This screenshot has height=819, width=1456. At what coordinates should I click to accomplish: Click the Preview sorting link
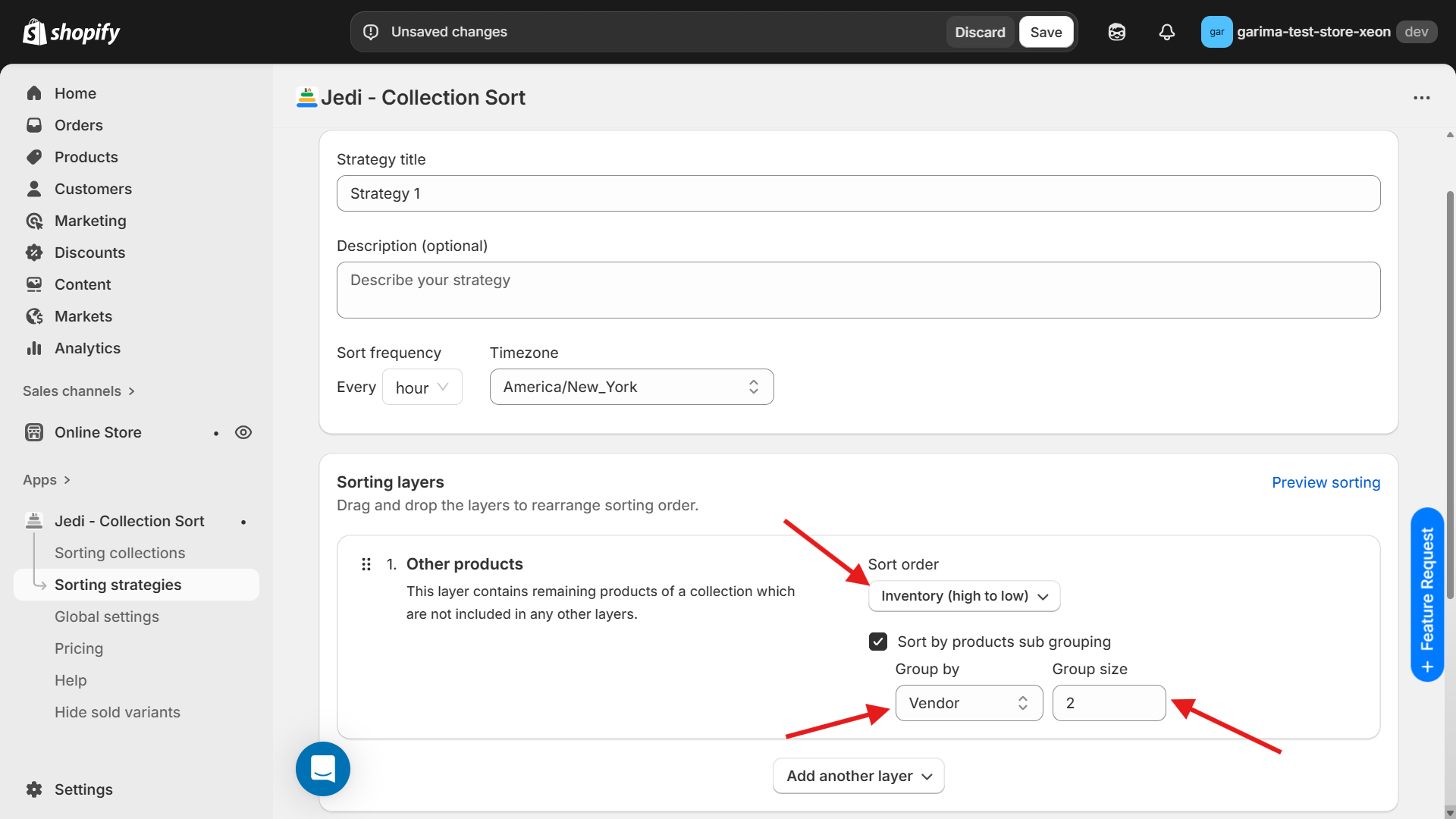pos(1326,482)
